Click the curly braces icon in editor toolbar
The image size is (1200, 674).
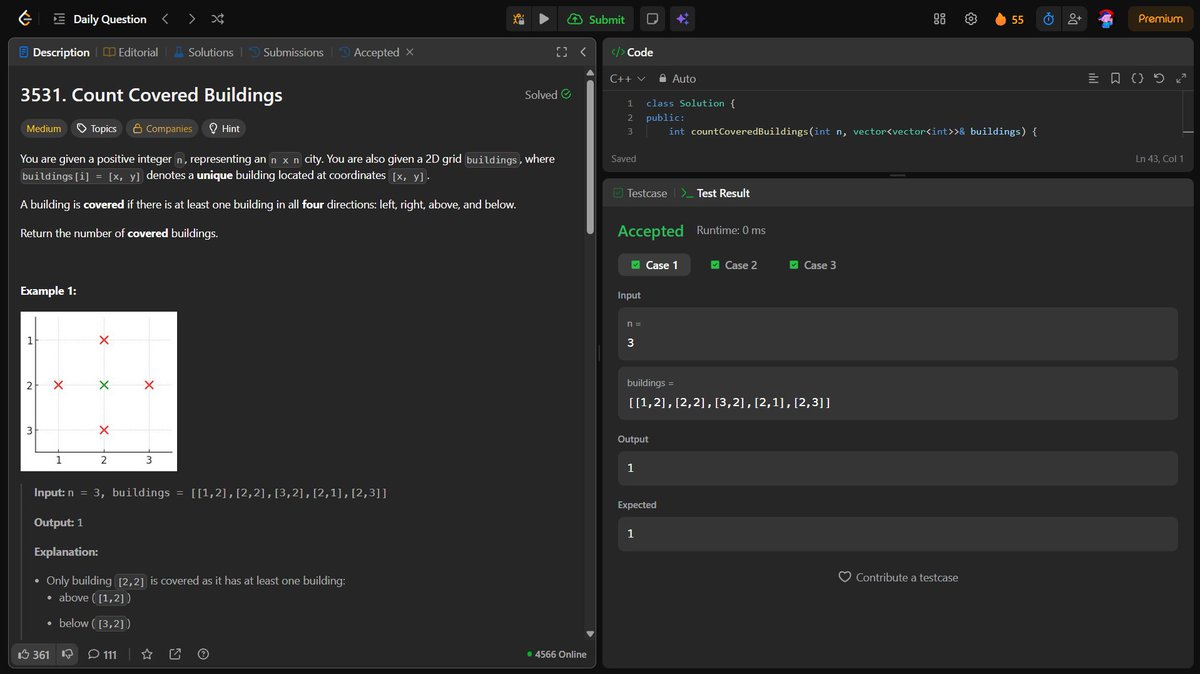pos(1137,78)
